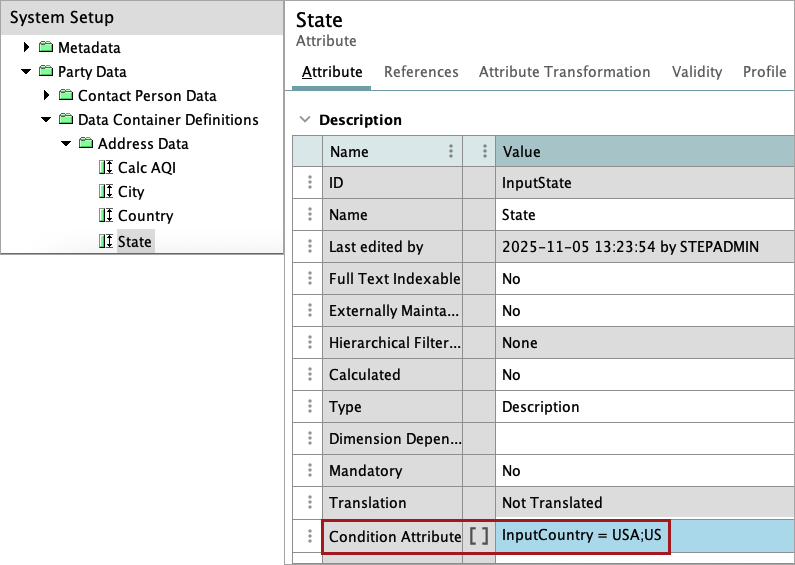Open the Validity tab
Viewport: 795px width, 565px height.
pos(696,72)
